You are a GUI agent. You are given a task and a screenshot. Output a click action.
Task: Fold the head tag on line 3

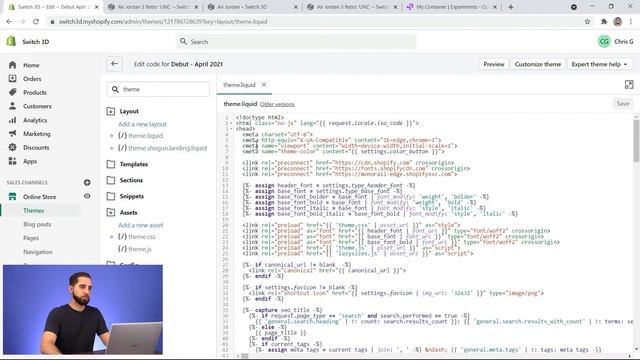tap(231, 129)
